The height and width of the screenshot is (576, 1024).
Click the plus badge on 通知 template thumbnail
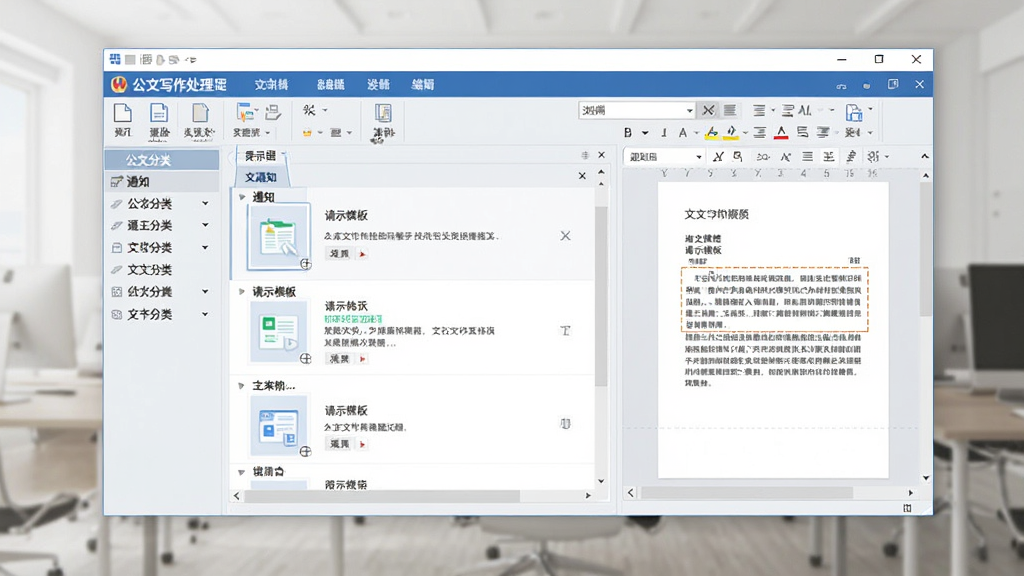pyautogui.click(x=306, y=264)
